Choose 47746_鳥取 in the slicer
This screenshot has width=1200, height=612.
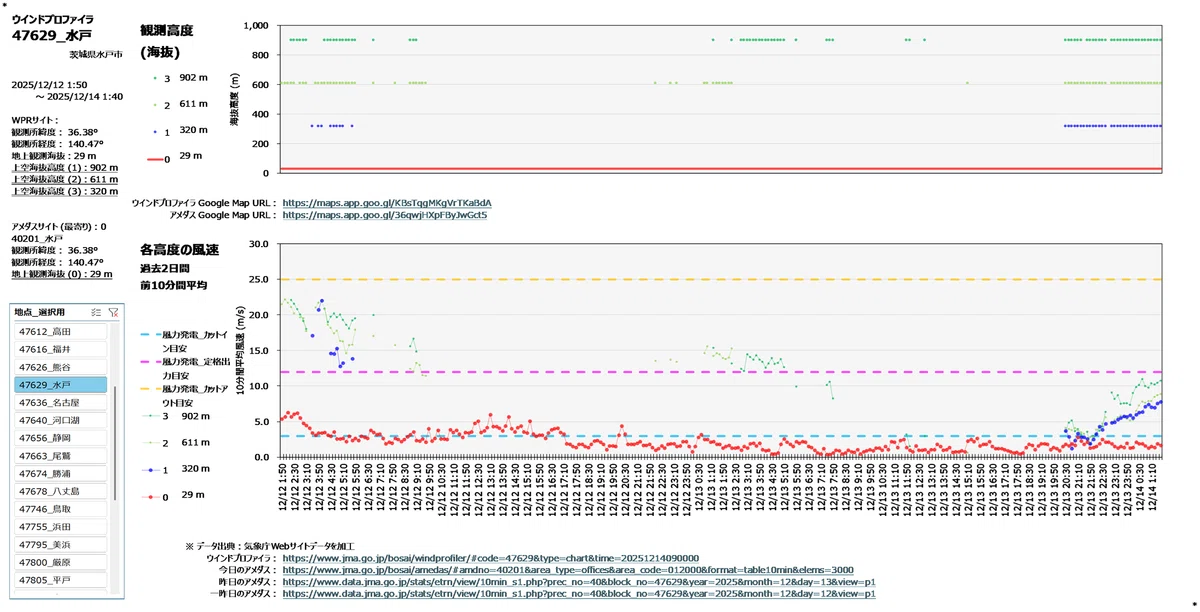[61, 509]
